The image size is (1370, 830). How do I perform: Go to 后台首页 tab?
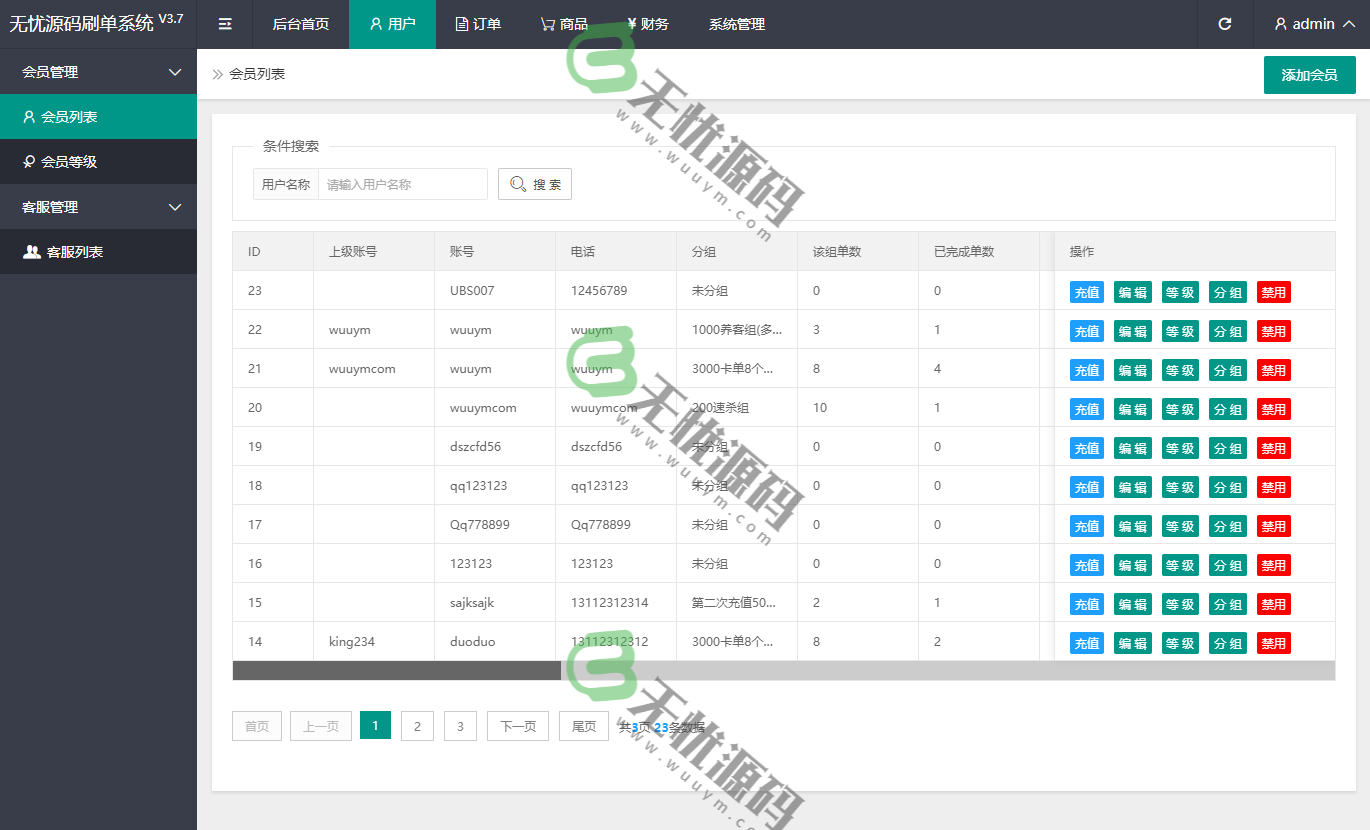pos(300,24)
